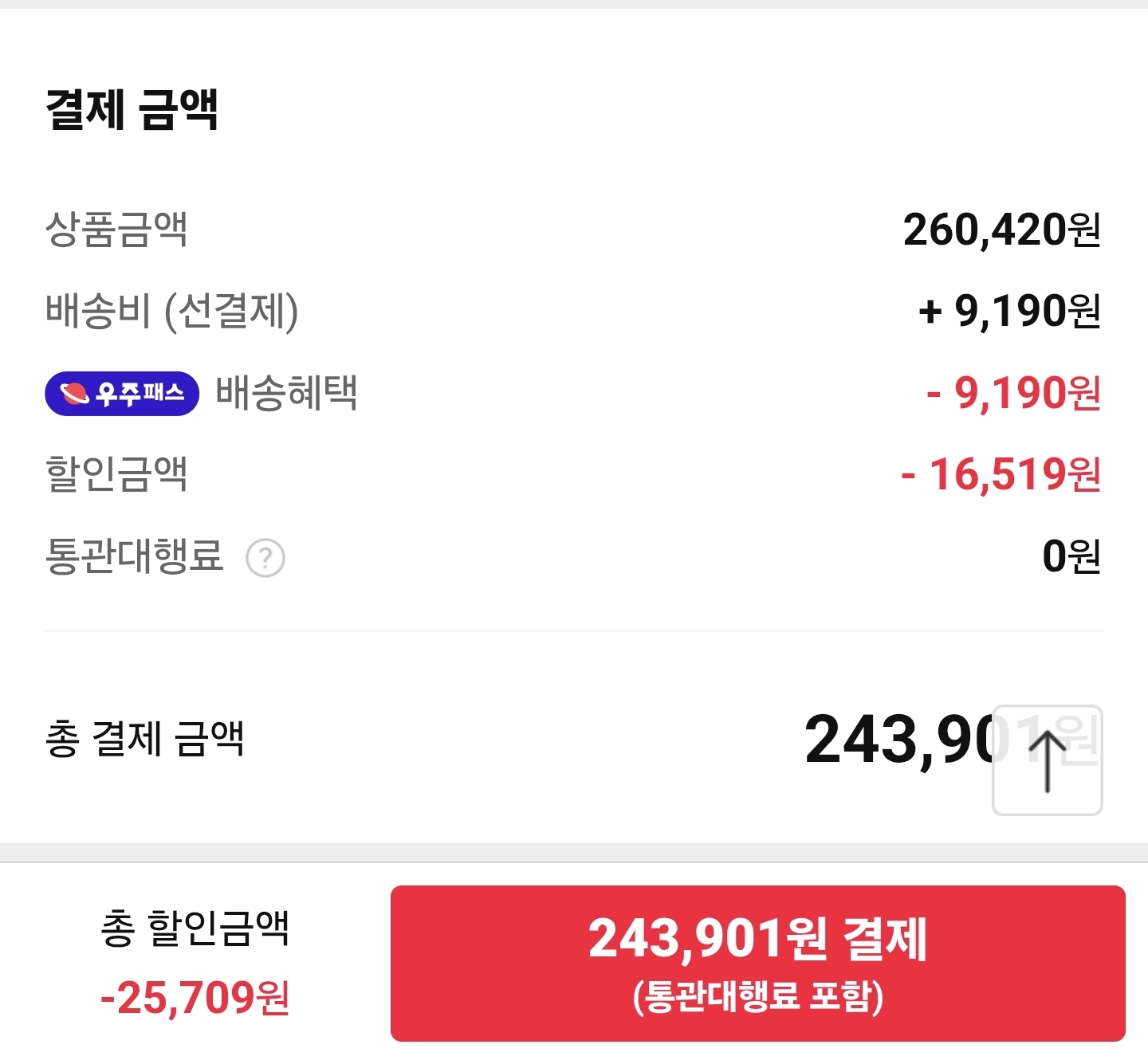This screenshot has height=1064, width=1148.
Task: Tap the 상품금액 label
Action: point(116,230)
